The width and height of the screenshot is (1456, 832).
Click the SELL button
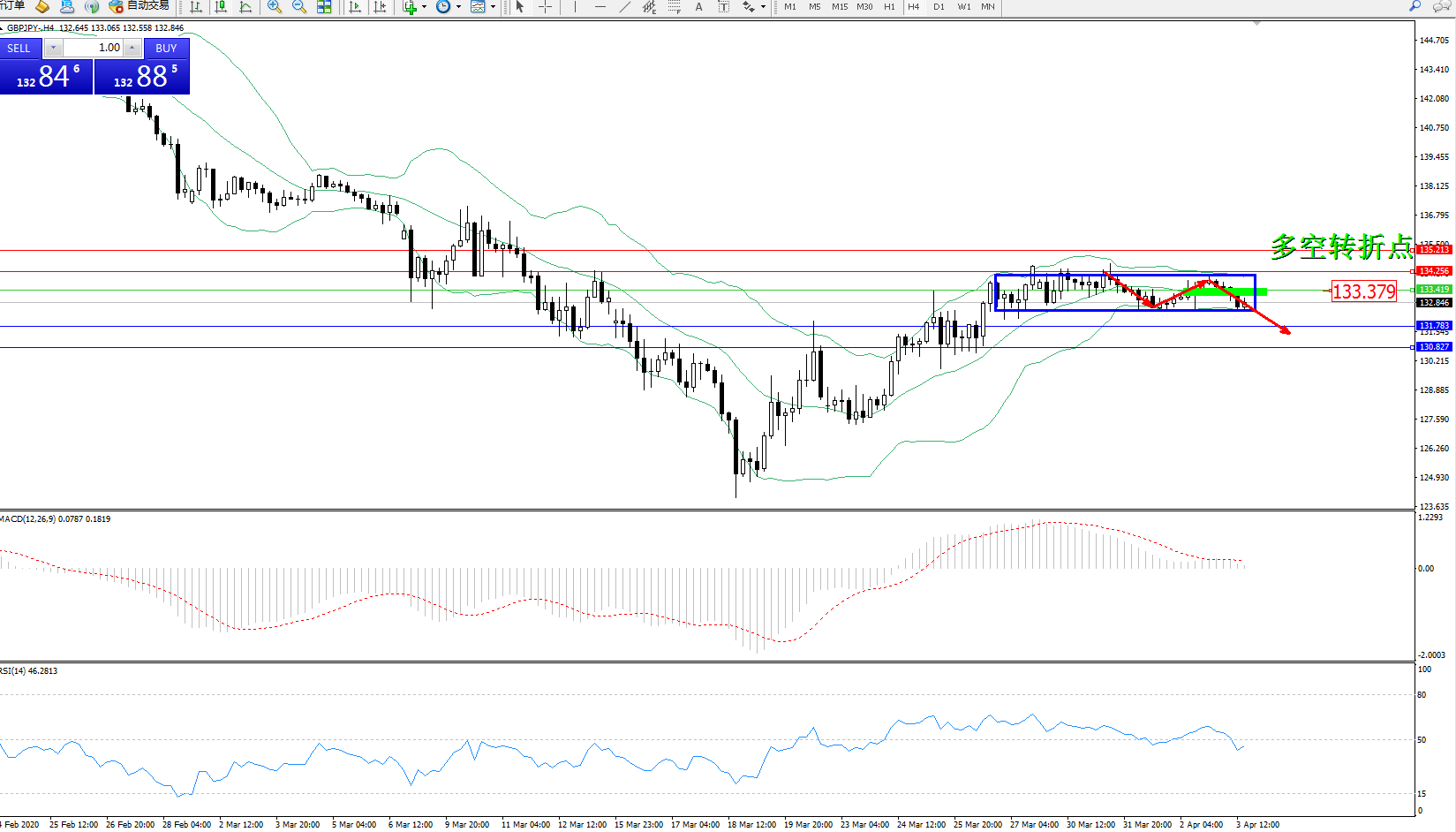point(19,49)
